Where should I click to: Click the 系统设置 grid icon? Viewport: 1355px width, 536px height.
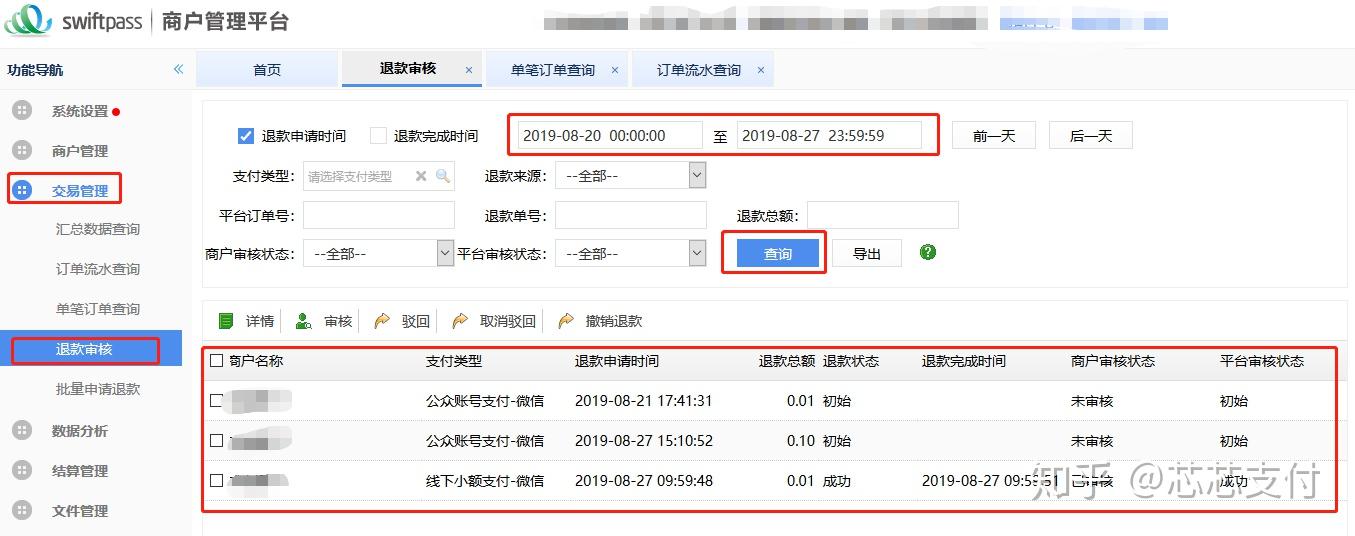coord(22,110)
